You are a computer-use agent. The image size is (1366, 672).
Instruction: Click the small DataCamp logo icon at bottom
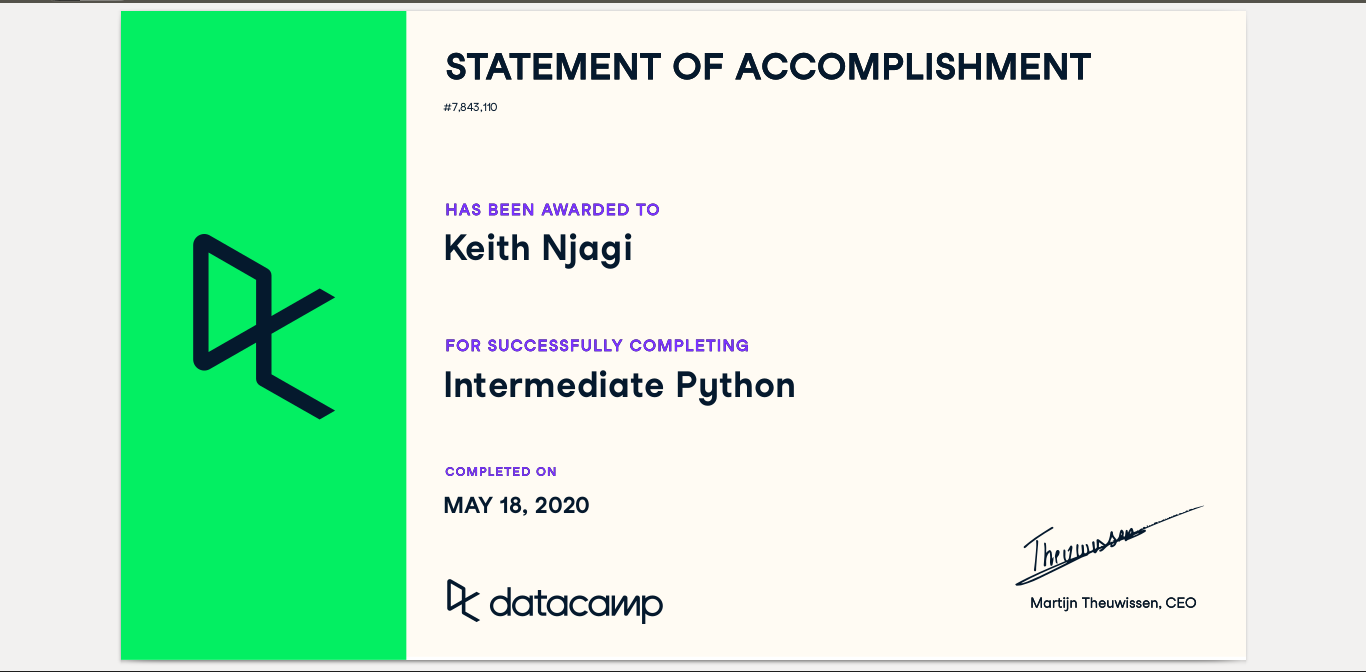click(462, 600)
